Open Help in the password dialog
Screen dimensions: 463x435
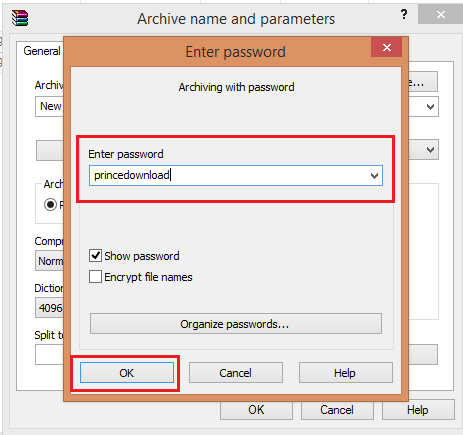pos(346,373)
